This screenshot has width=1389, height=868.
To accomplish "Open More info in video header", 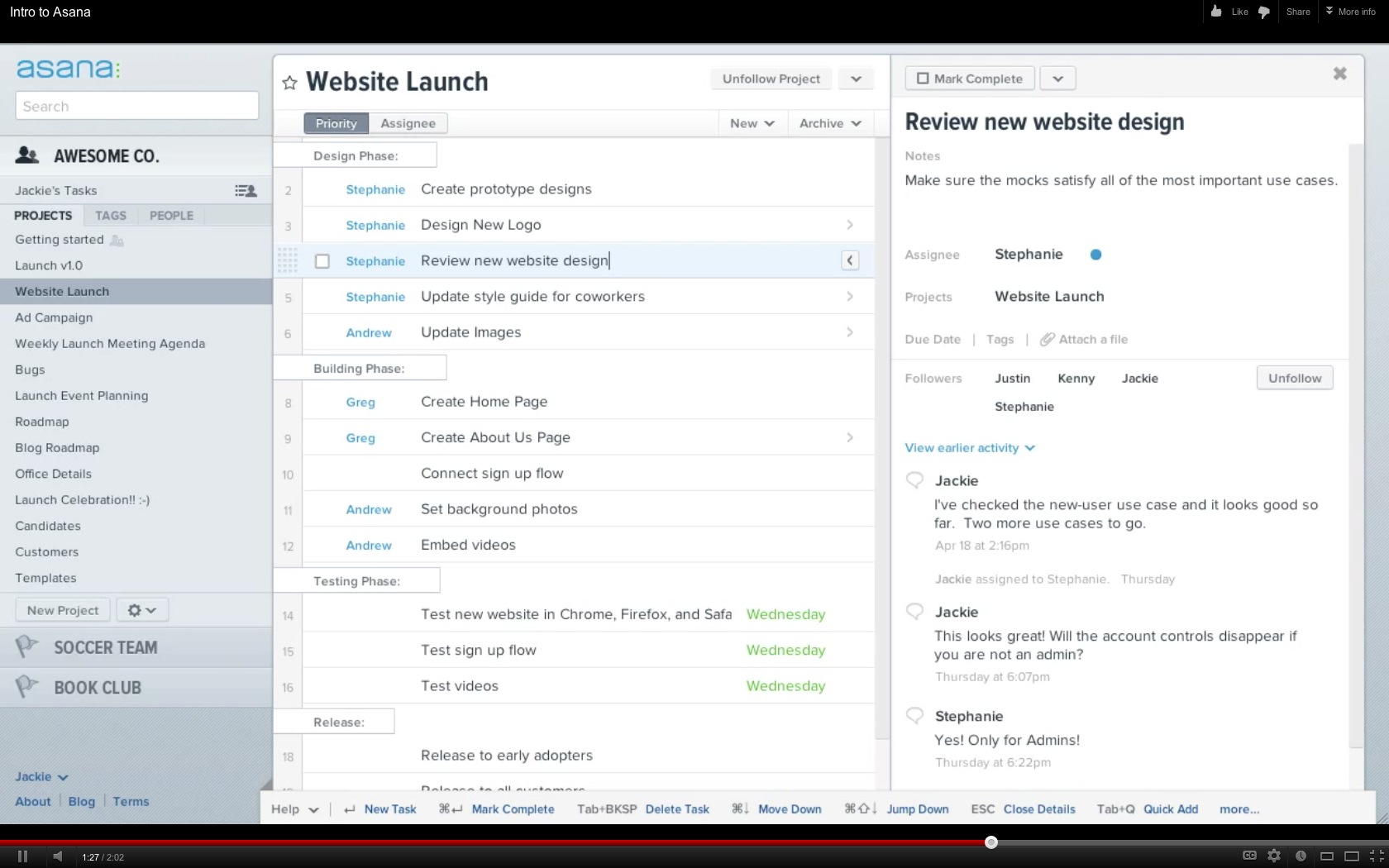I will (1350, 12).
